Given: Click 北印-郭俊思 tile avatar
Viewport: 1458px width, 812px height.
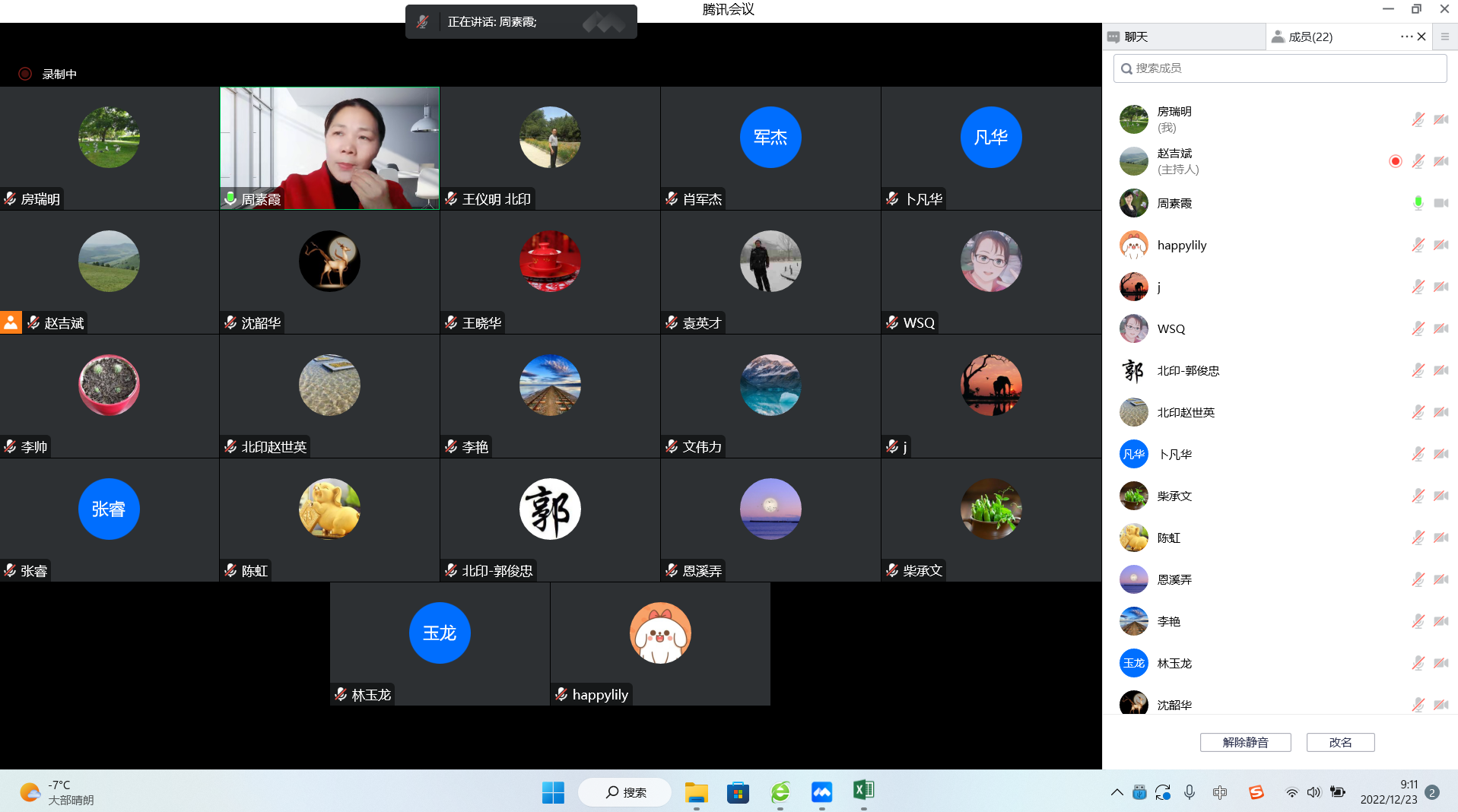Looking at the screenshot, I should 550,509.
